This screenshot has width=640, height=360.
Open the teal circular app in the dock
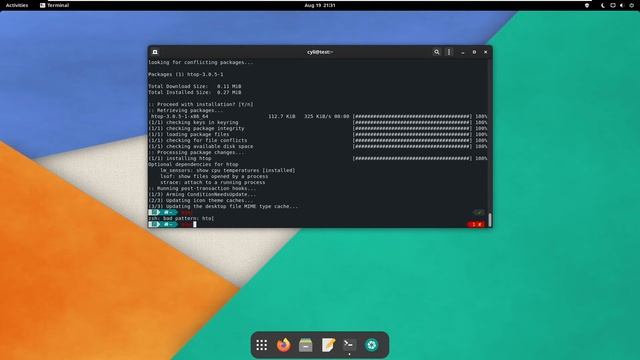coord(371,345)
